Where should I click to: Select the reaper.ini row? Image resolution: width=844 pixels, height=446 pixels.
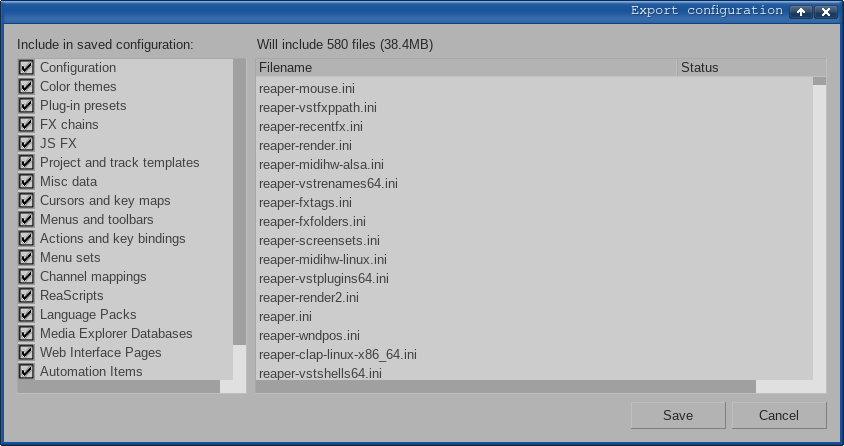point(534,316)
